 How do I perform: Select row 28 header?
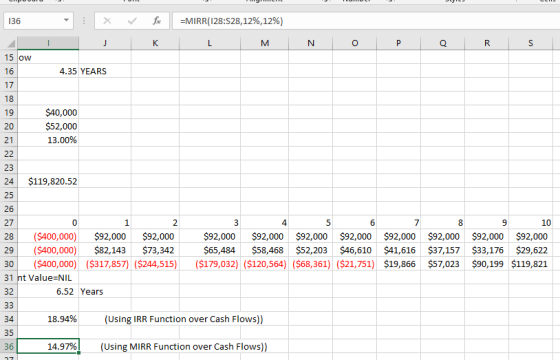coord(9,236)
